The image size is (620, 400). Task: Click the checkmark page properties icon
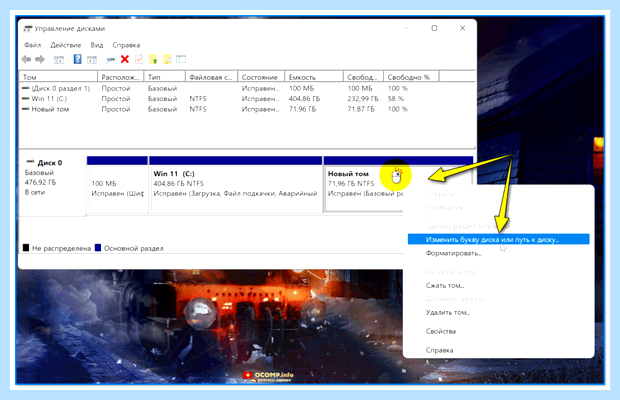[x=139, y=59]
